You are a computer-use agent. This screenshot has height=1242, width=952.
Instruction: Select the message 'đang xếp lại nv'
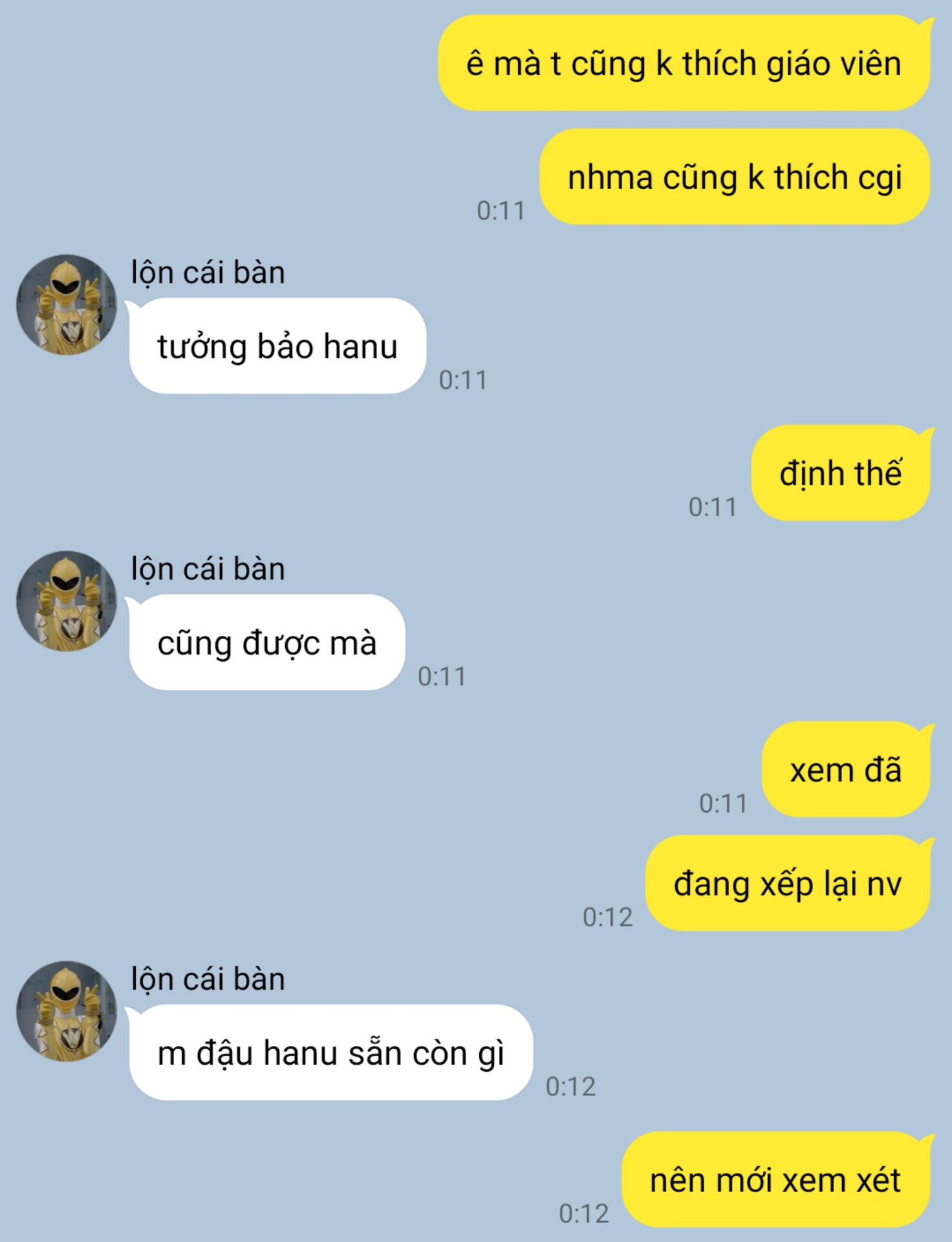pos(788,883)
